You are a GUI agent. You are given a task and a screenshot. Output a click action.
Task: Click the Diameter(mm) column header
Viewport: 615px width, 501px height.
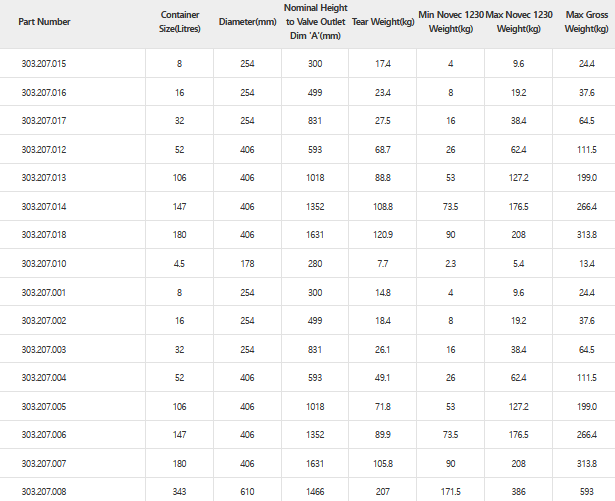[246, 22]
